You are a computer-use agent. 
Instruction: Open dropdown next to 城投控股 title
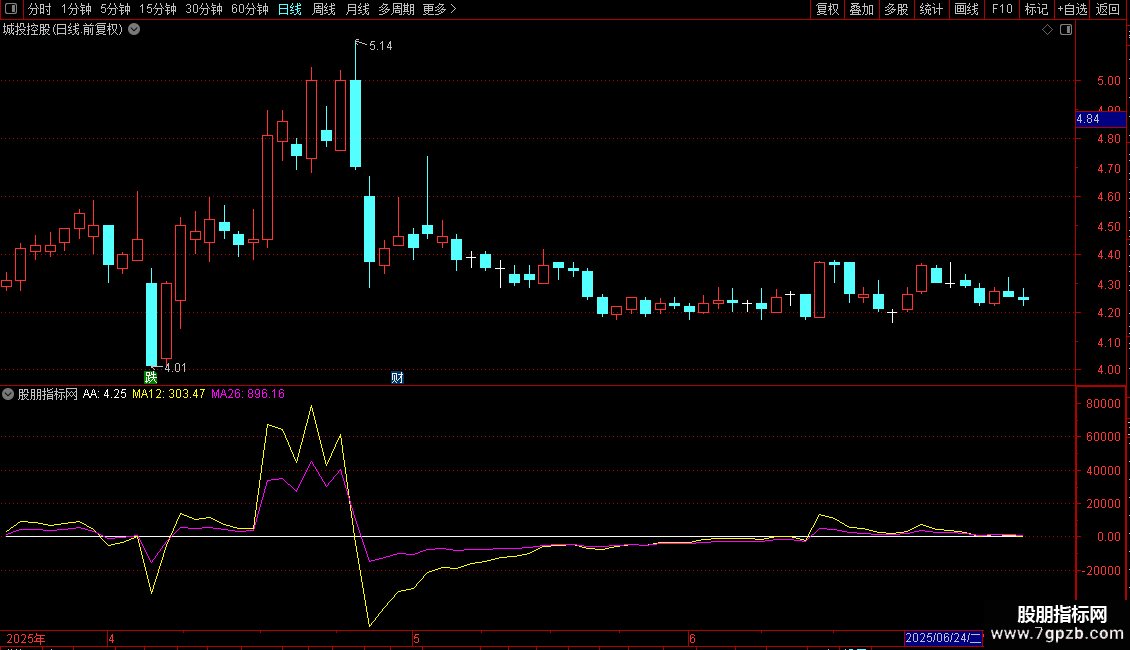pyautogui.click(x=134, y=29)
